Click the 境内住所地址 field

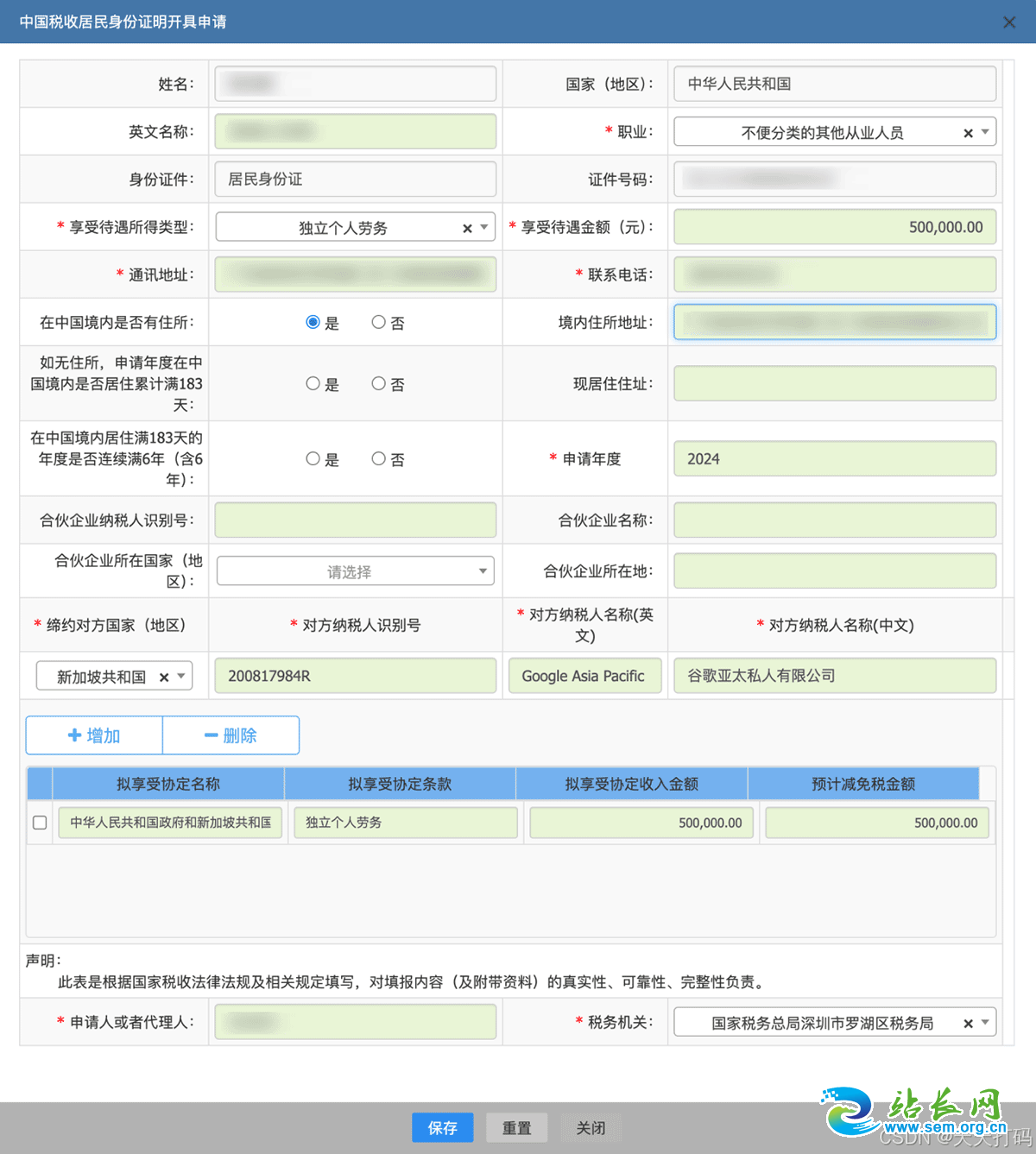835,322
